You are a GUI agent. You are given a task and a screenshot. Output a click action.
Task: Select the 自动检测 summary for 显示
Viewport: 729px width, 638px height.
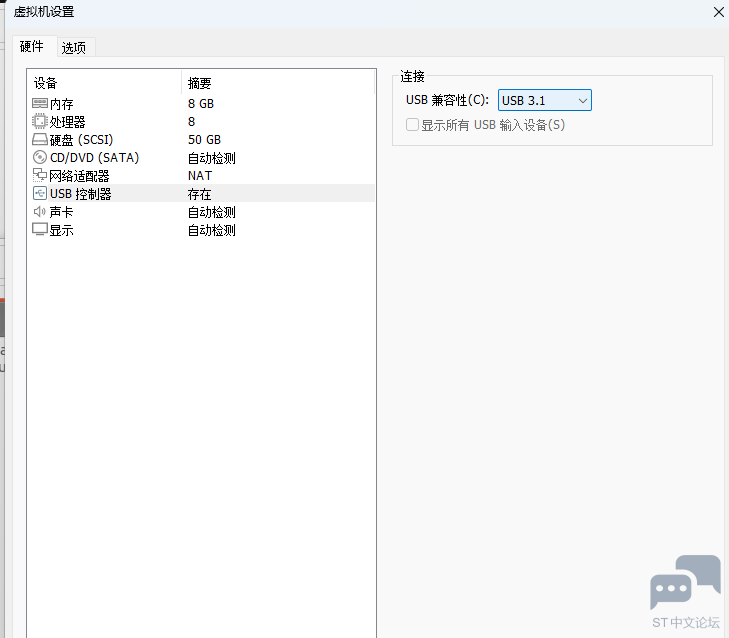212,230
